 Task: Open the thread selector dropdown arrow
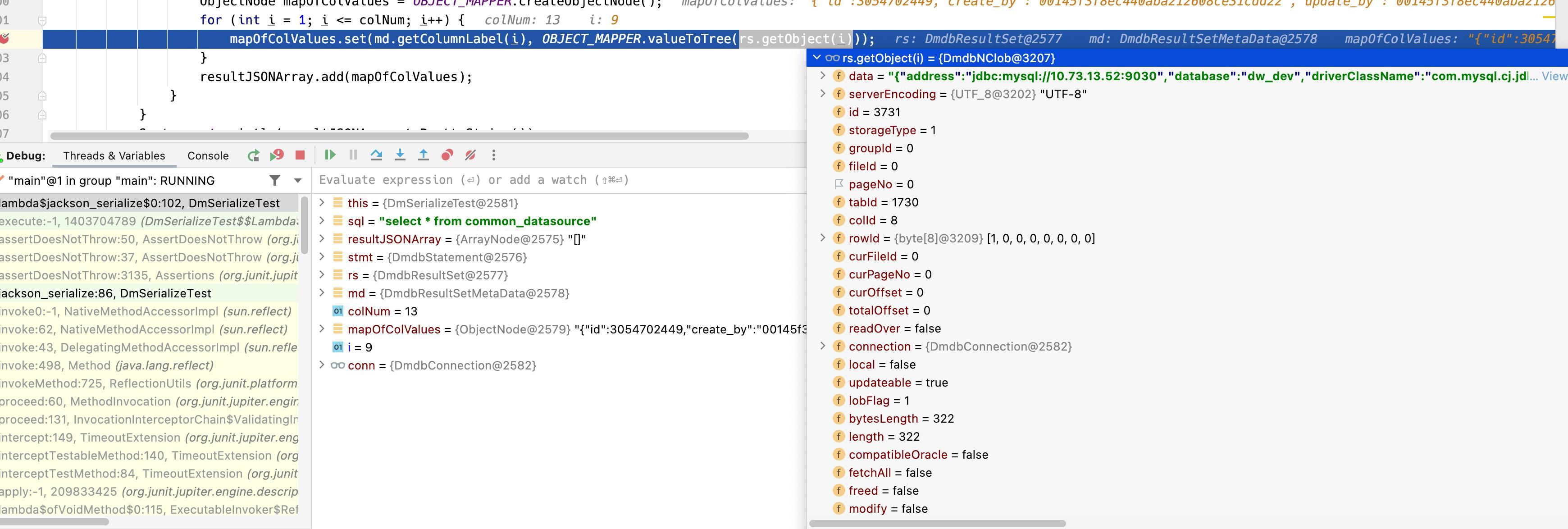[x=298, y=181]
